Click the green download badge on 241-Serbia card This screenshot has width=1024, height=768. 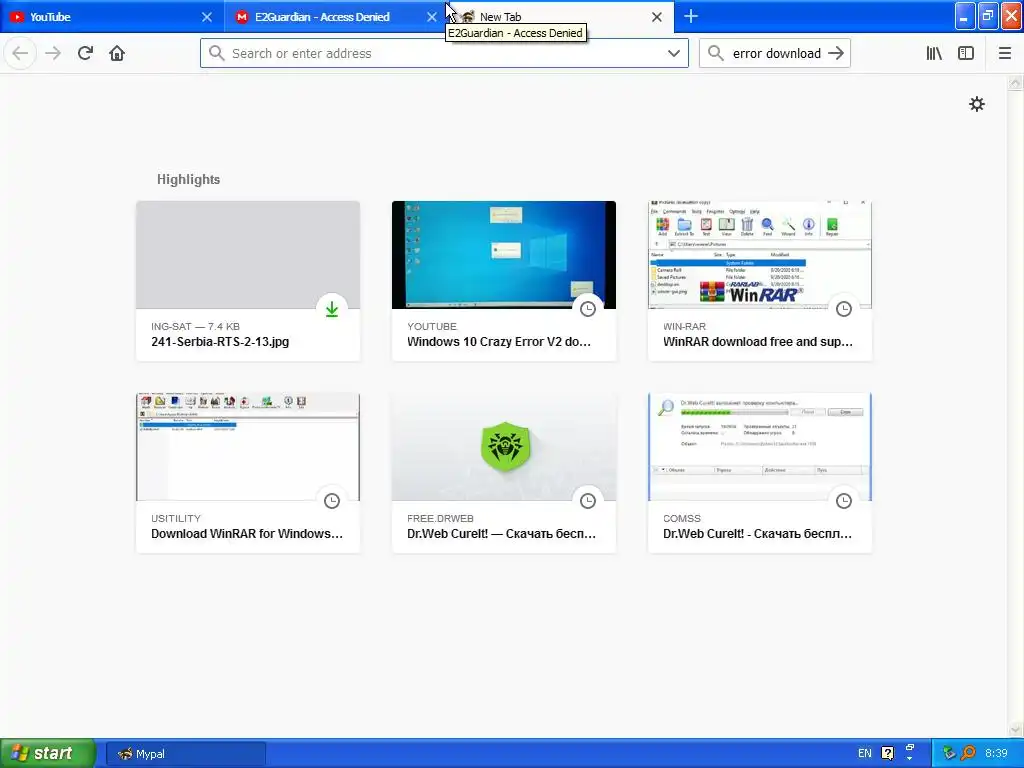coord(332,309)
